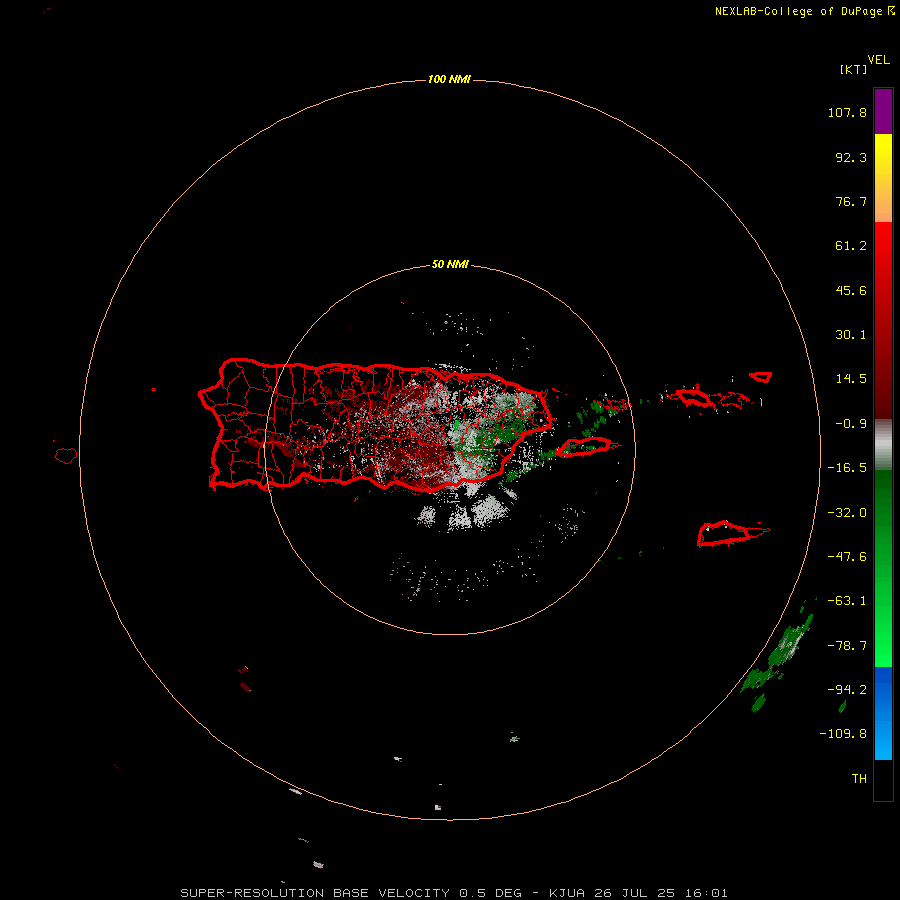Screen dimensions: 900x900
Task: Click the TH legend label
Action: coord(859,779)
